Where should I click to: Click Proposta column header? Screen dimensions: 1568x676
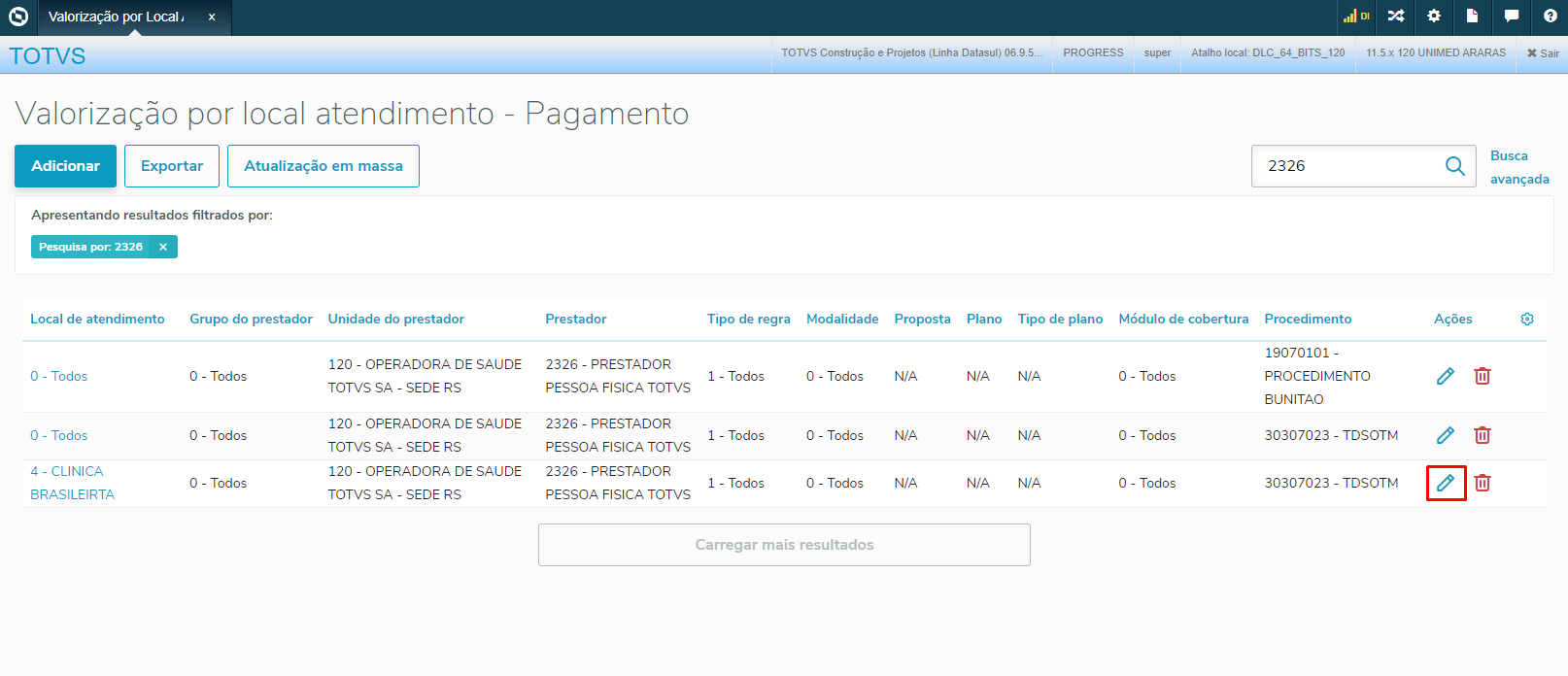tap(922, 319)
